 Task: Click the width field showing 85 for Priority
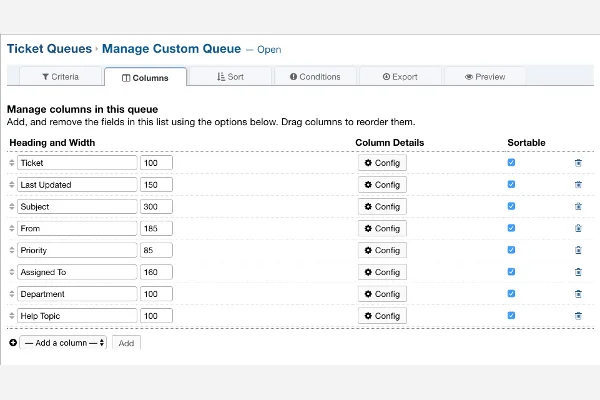click(156, 250)
